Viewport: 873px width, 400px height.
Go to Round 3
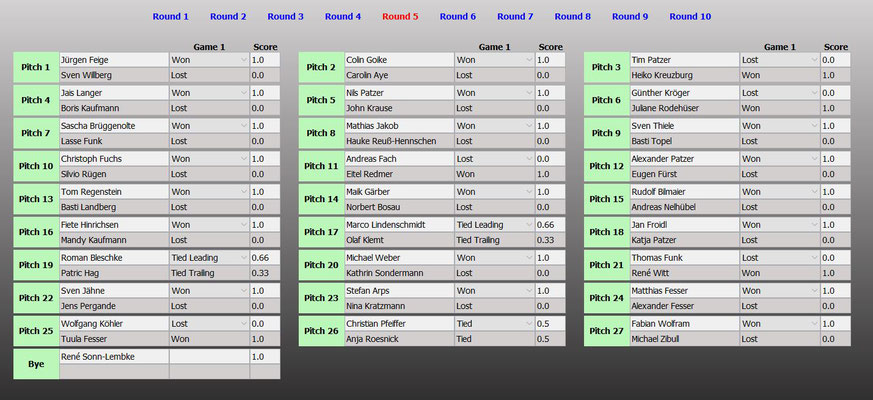[285, 16]
